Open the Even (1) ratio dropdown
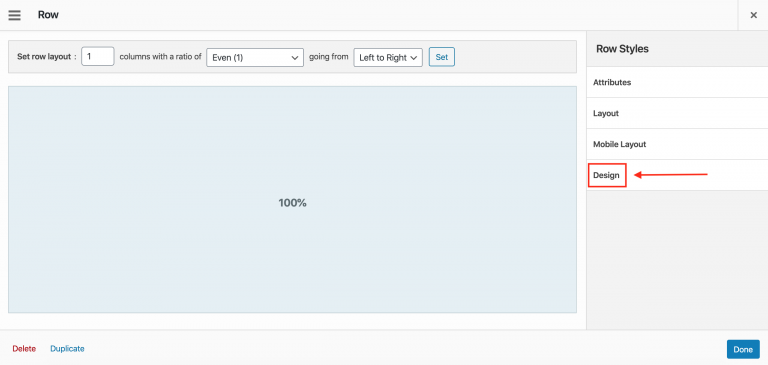Screen dimensions: 768x365 coord(255,57)
